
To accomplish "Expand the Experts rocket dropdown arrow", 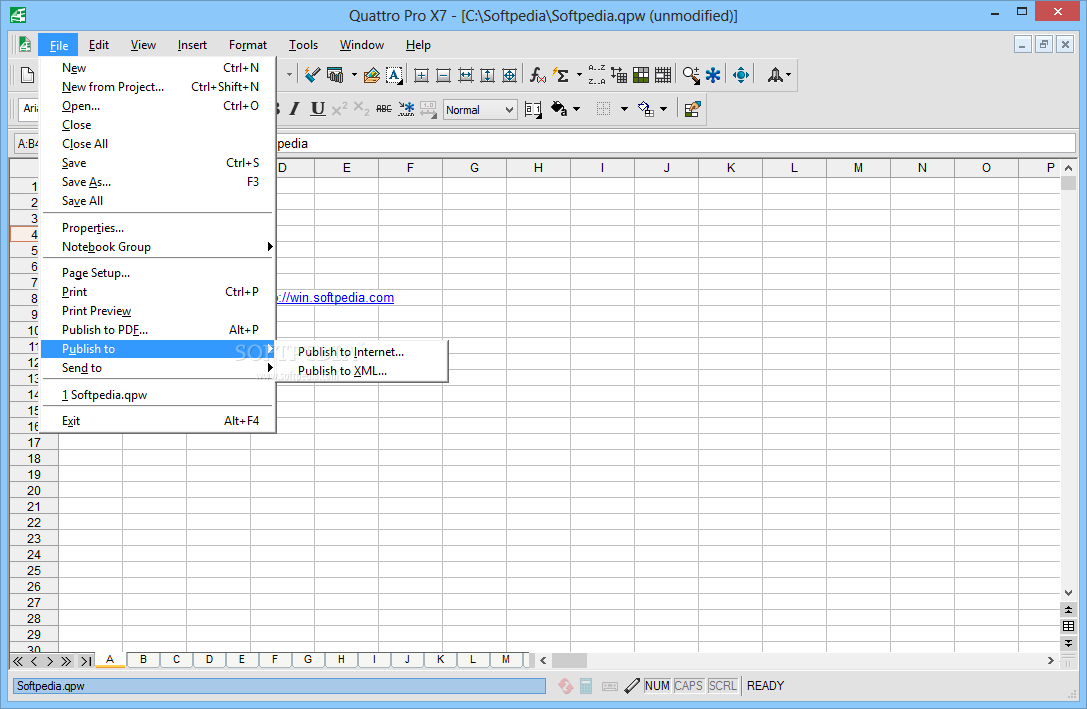I will (x=789, y=75).
